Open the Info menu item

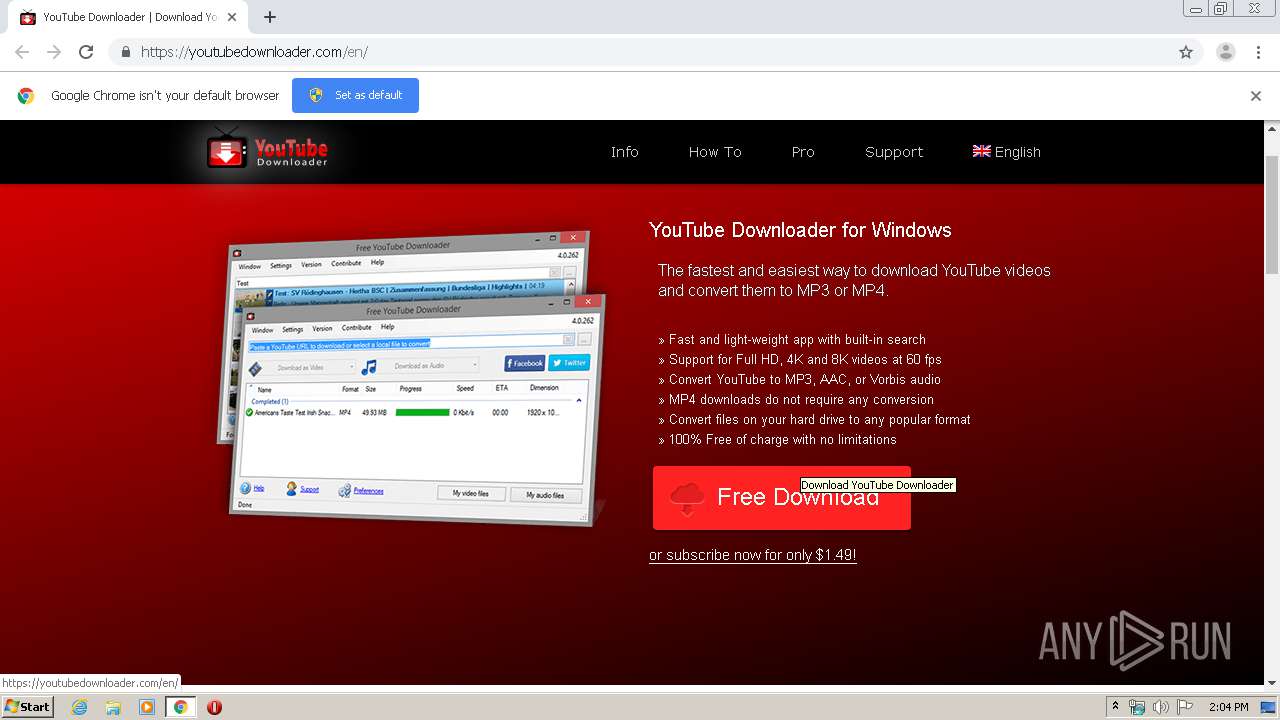click(625, 152)
